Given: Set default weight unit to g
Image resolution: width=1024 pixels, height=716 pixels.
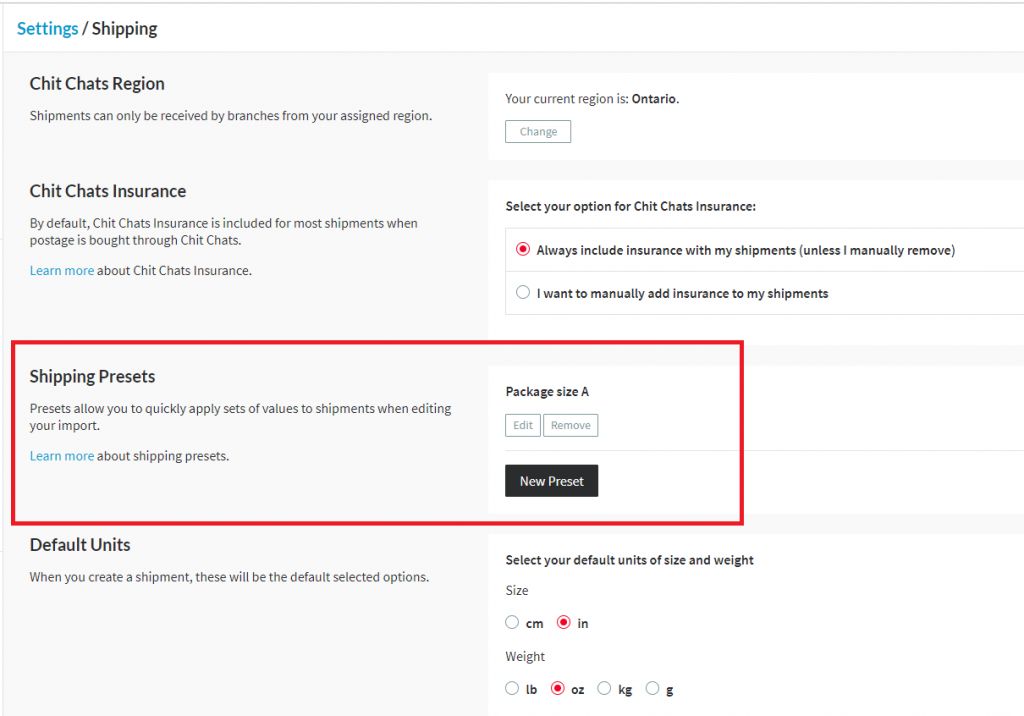Looking at the screenshot, I should [652, 689].
